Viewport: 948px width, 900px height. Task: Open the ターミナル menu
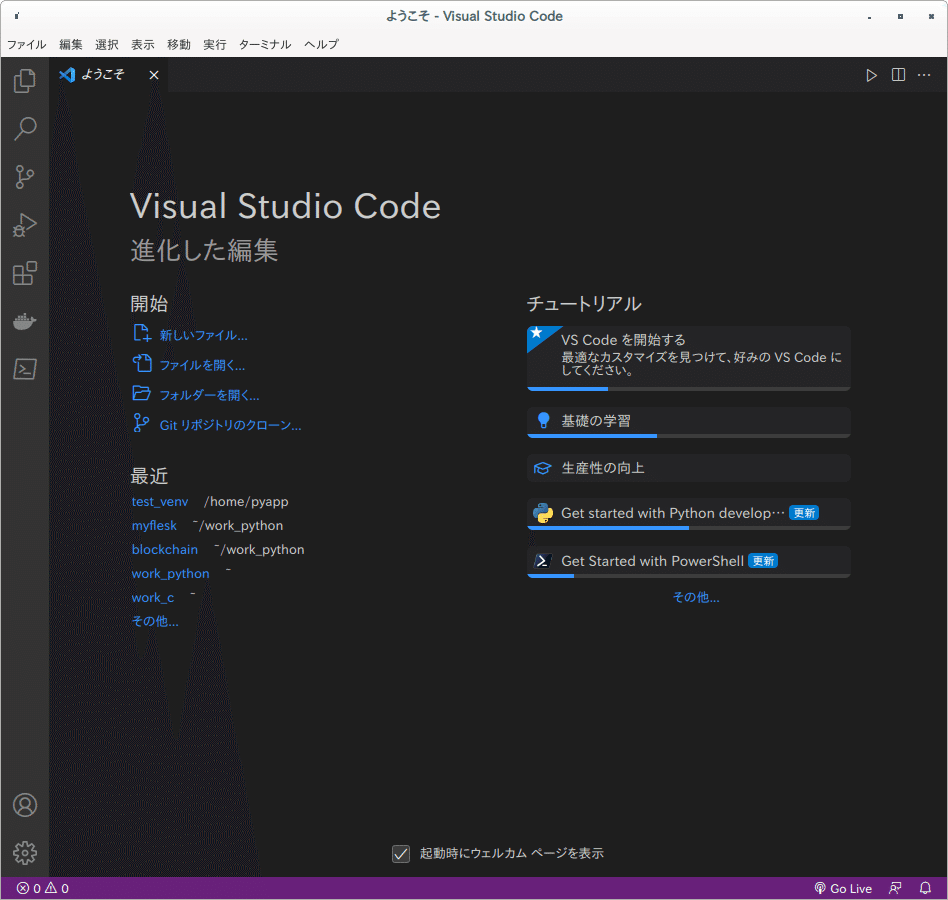(x=265, y=45)
